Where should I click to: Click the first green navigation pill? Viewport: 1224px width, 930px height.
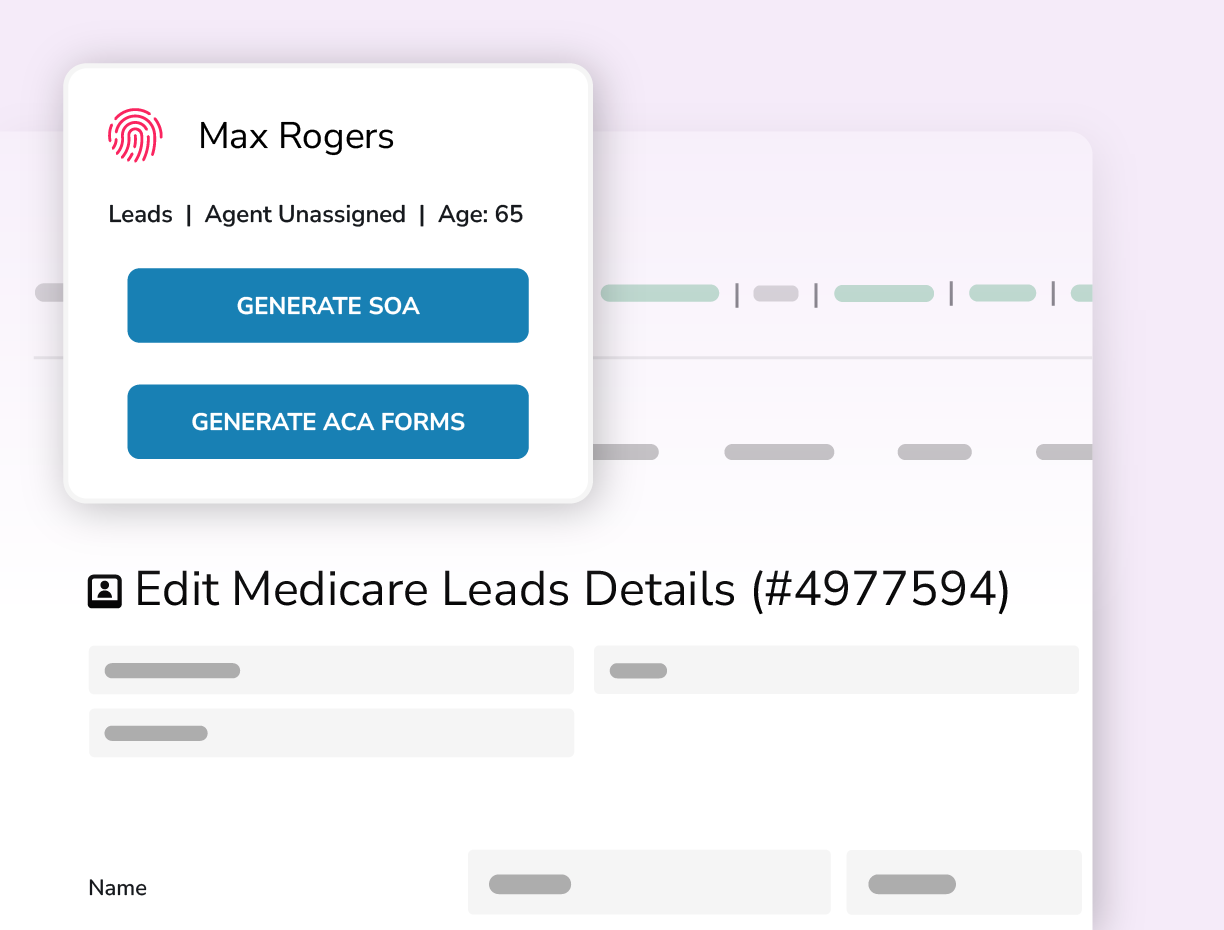point(660,292)
